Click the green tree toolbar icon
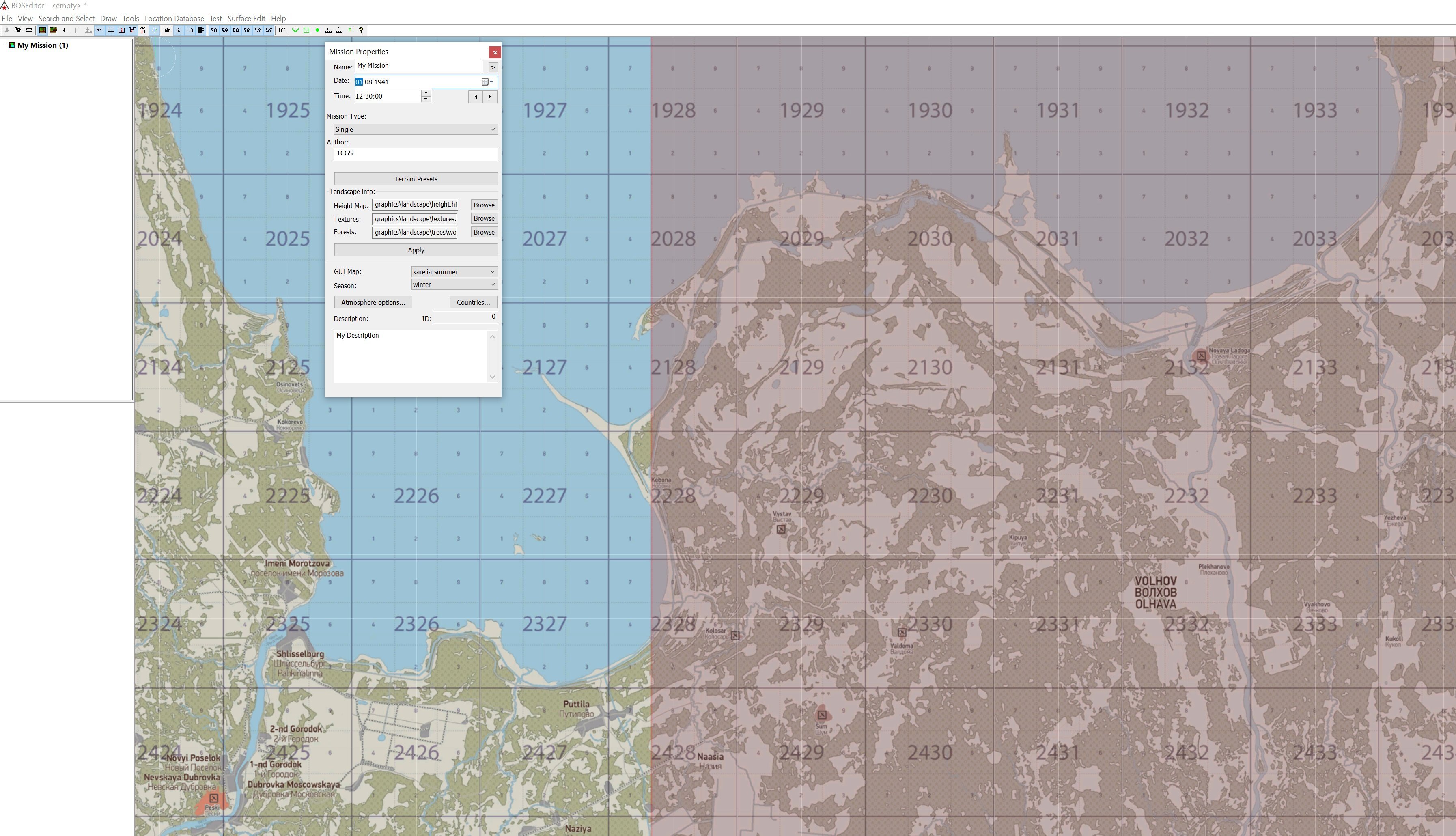 (x=350, y=30)
